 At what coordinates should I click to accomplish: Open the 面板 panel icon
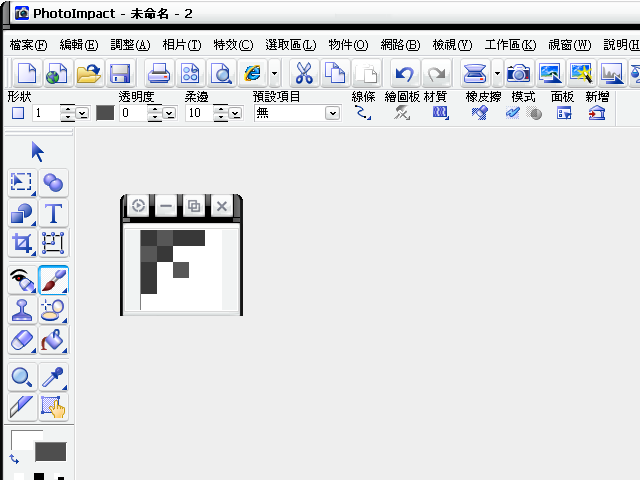564,113
